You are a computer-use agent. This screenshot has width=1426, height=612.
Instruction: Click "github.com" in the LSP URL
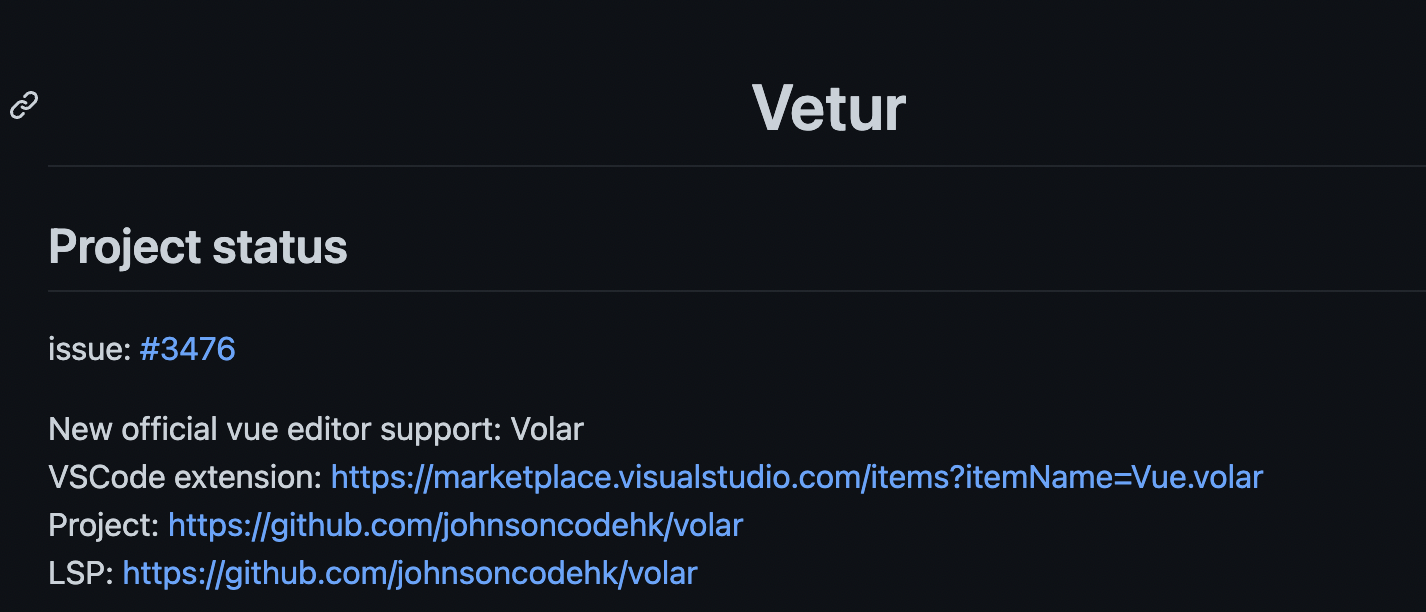tap(307, 573)
